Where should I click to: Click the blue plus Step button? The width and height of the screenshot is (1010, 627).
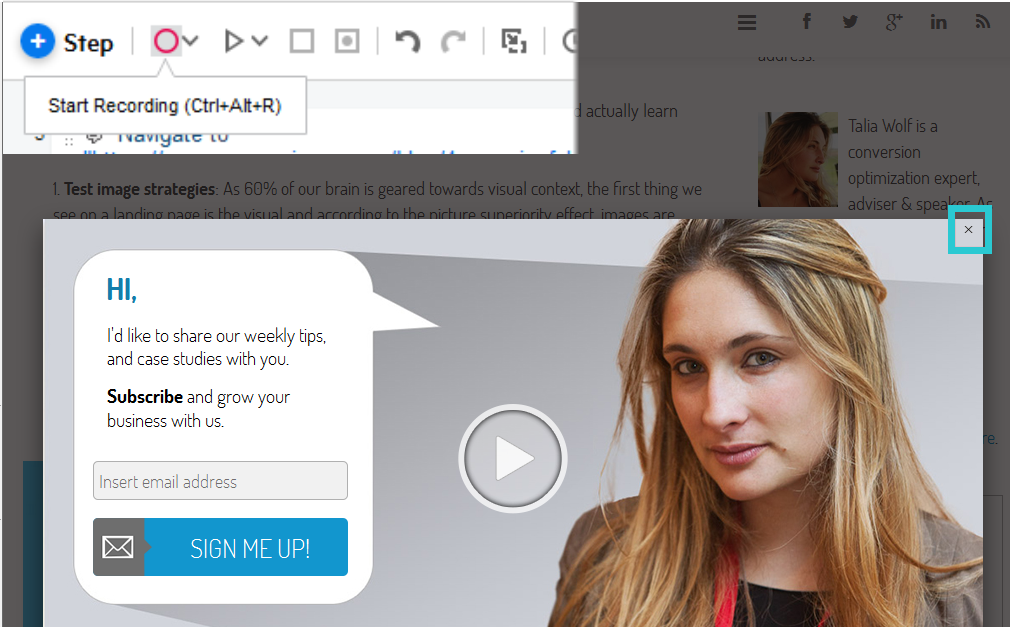(x=67, y=42)
